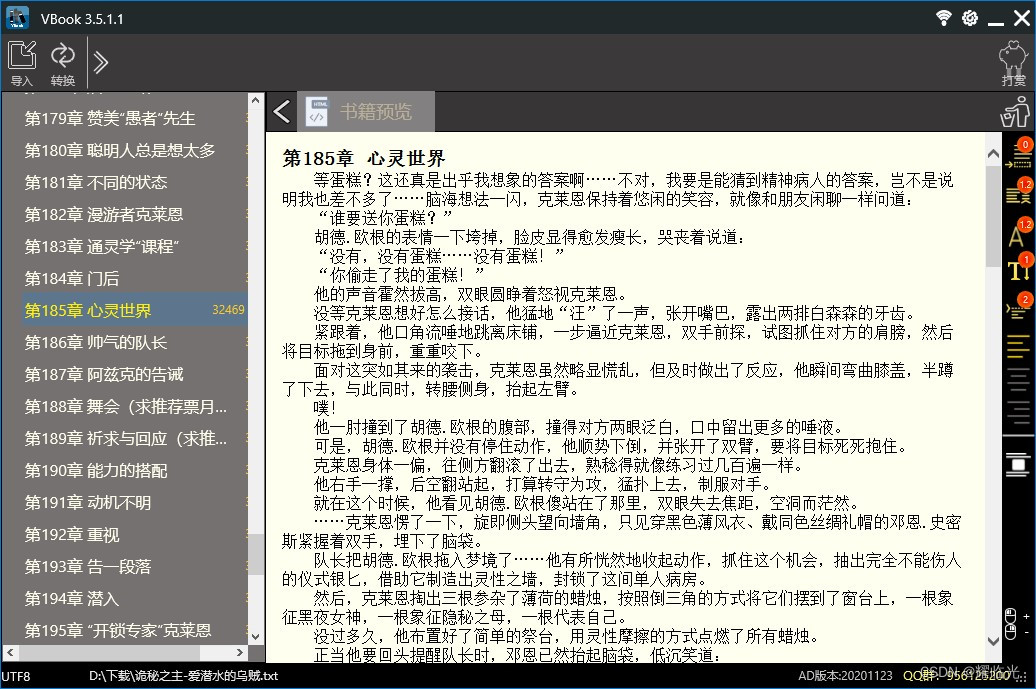Click the trash bin person icon
Screen dimensions: 1036x689
[1014, 111]
